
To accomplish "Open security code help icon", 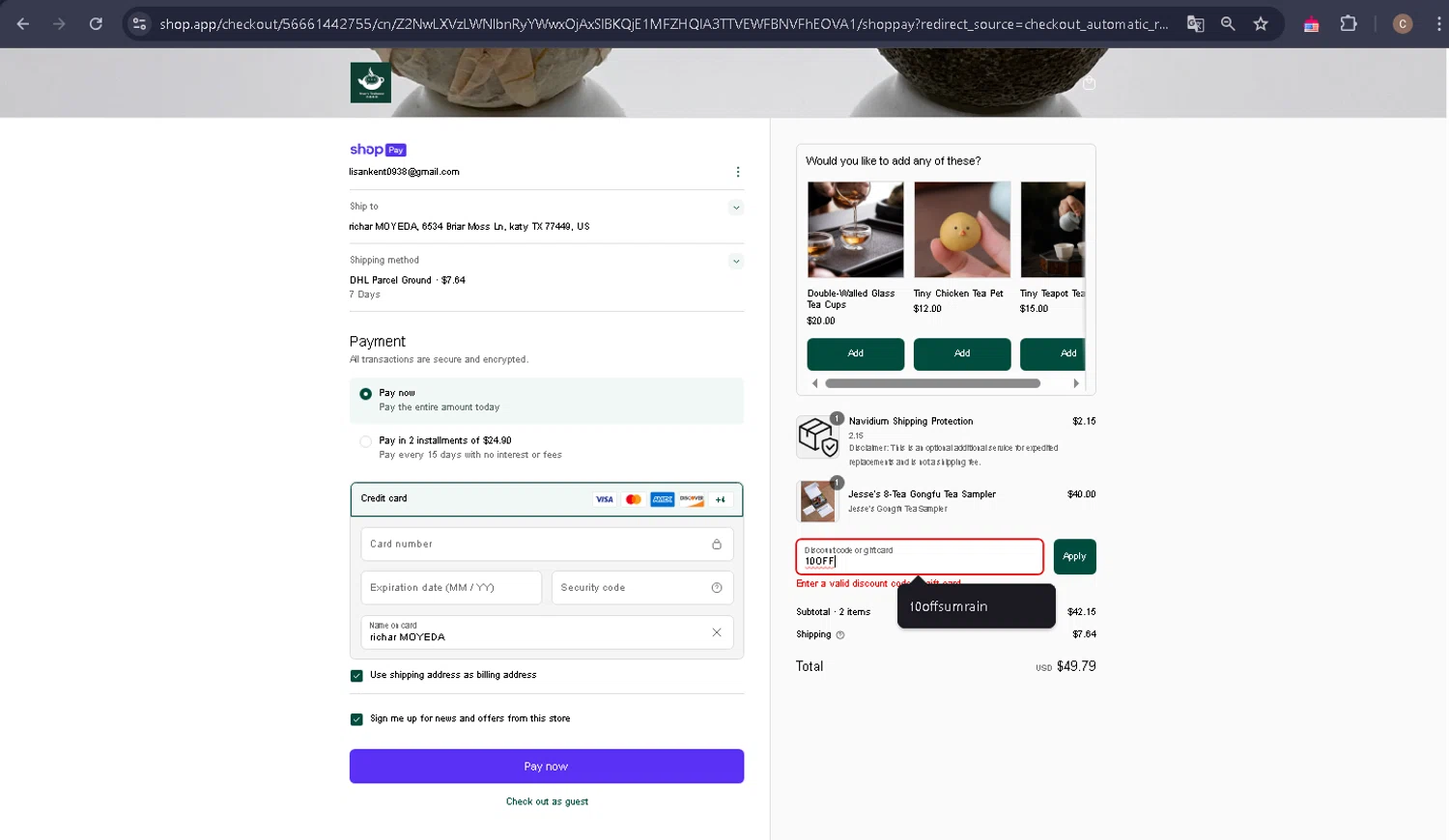I will (x=717, y=588).
